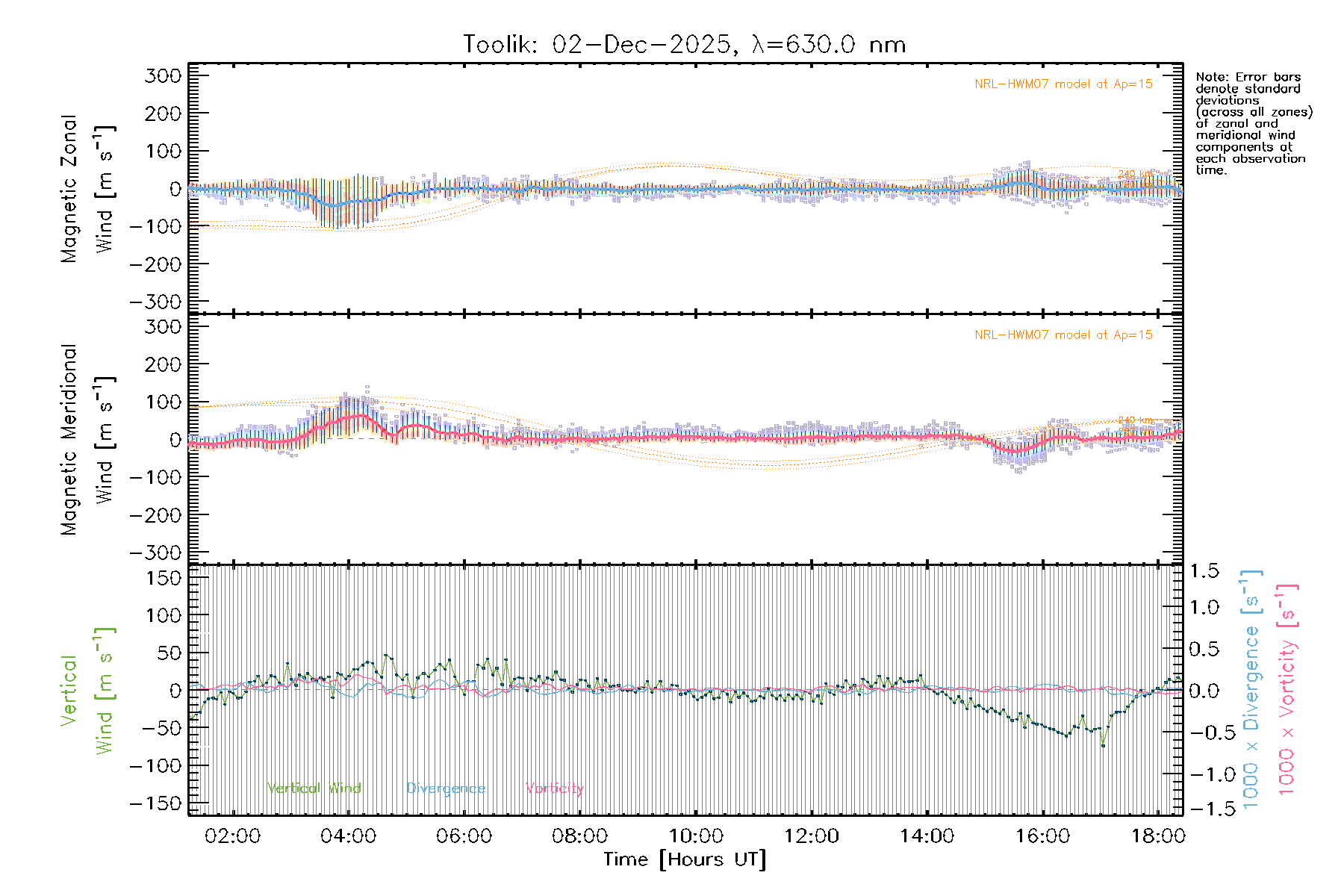
Task: Click the blue "Divergence" legend label
Action: pyautogui.click(x=446, y=788)
